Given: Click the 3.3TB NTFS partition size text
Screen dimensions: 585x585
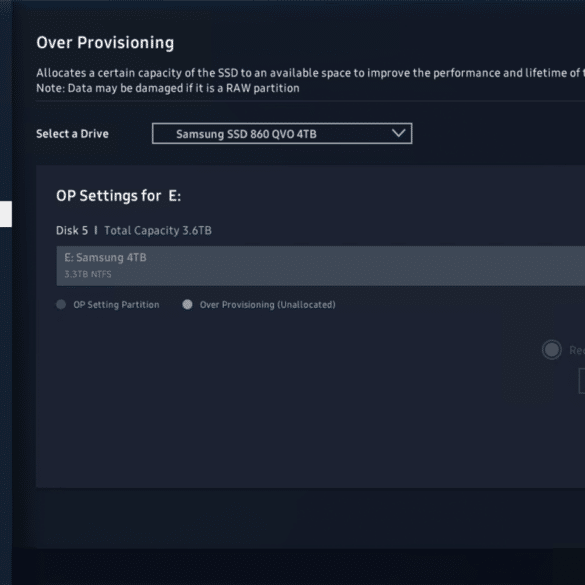Looking at the screenshot, I should [x=88, y=274].
